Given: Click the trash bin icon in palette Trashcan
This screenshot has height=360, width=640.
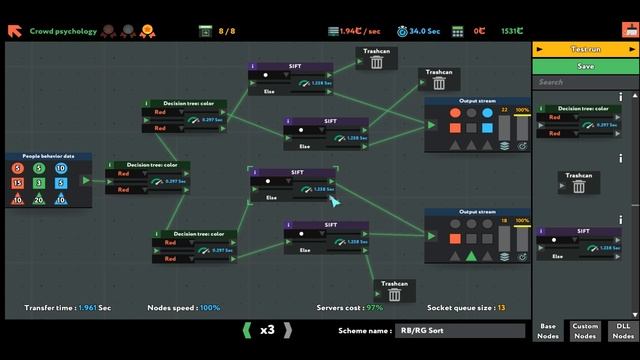Looking at the screenshot, I should 579,187.
